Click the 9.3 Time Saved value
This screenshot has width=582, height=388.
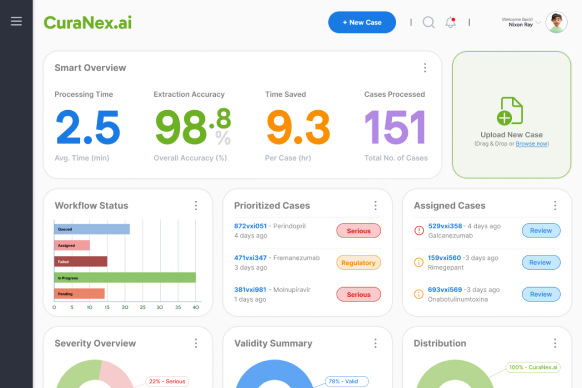[x=298, y=127]
